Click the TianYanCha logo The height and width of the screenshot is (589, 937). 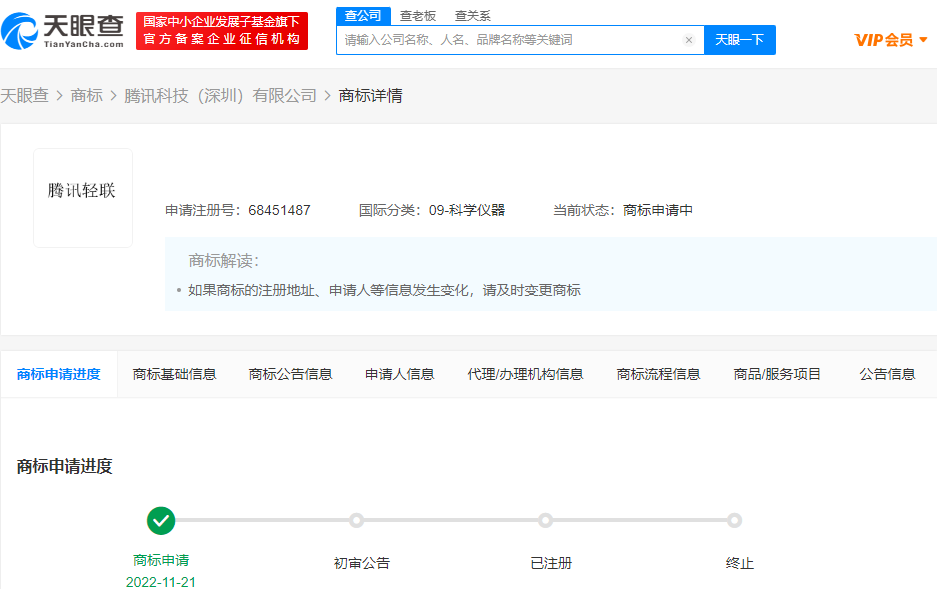(x=63, y=30)
